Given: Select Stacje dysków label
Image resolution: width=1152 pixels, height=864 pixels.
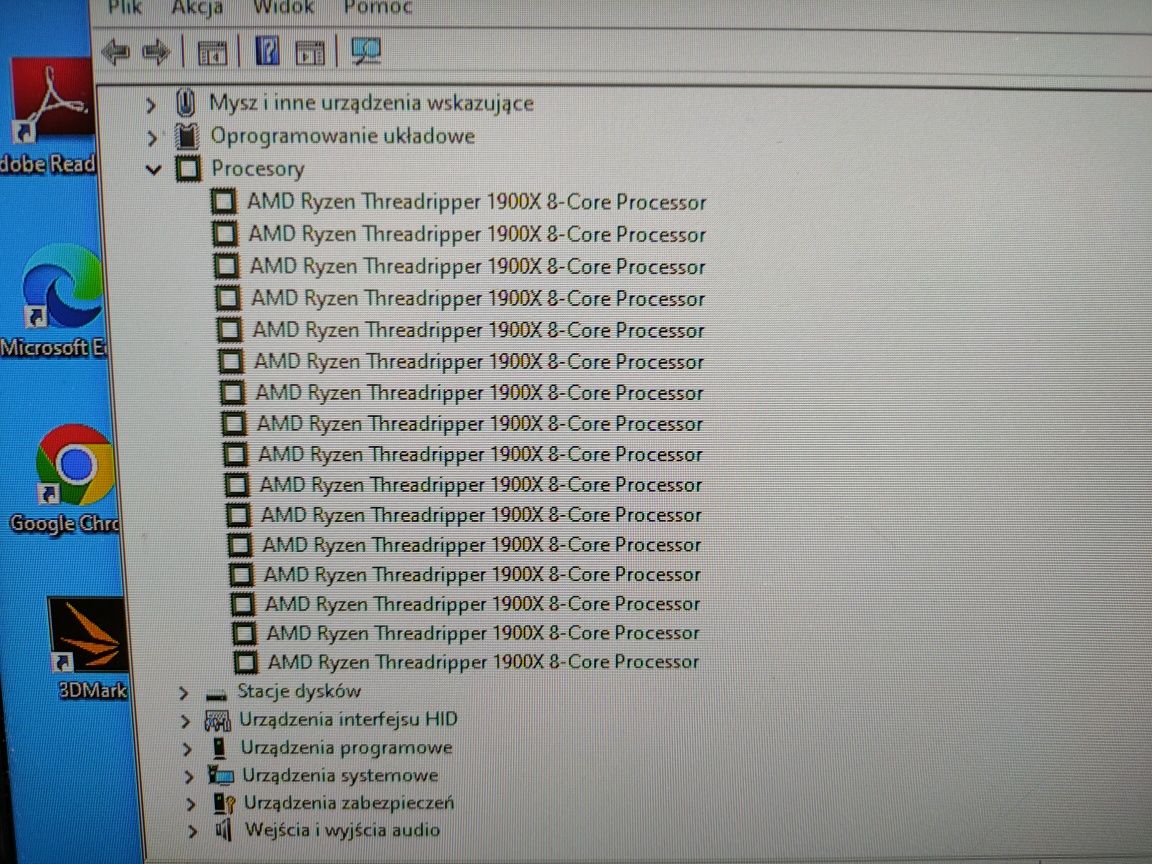Looking at the screenshot, I should tap(299, 691).
